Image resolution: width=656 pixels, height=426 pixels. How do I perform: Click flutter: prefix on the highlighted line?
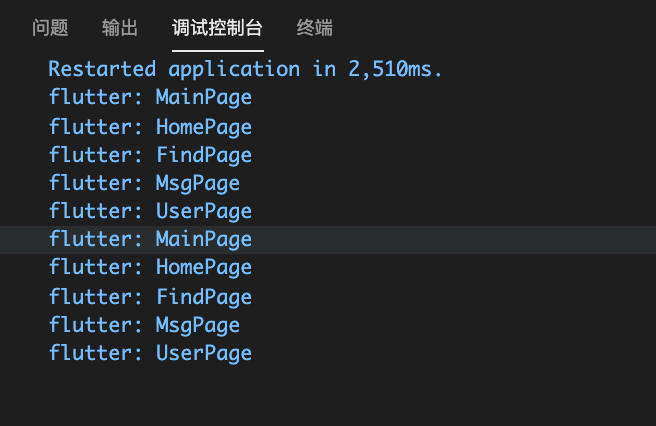click(96, 239)
